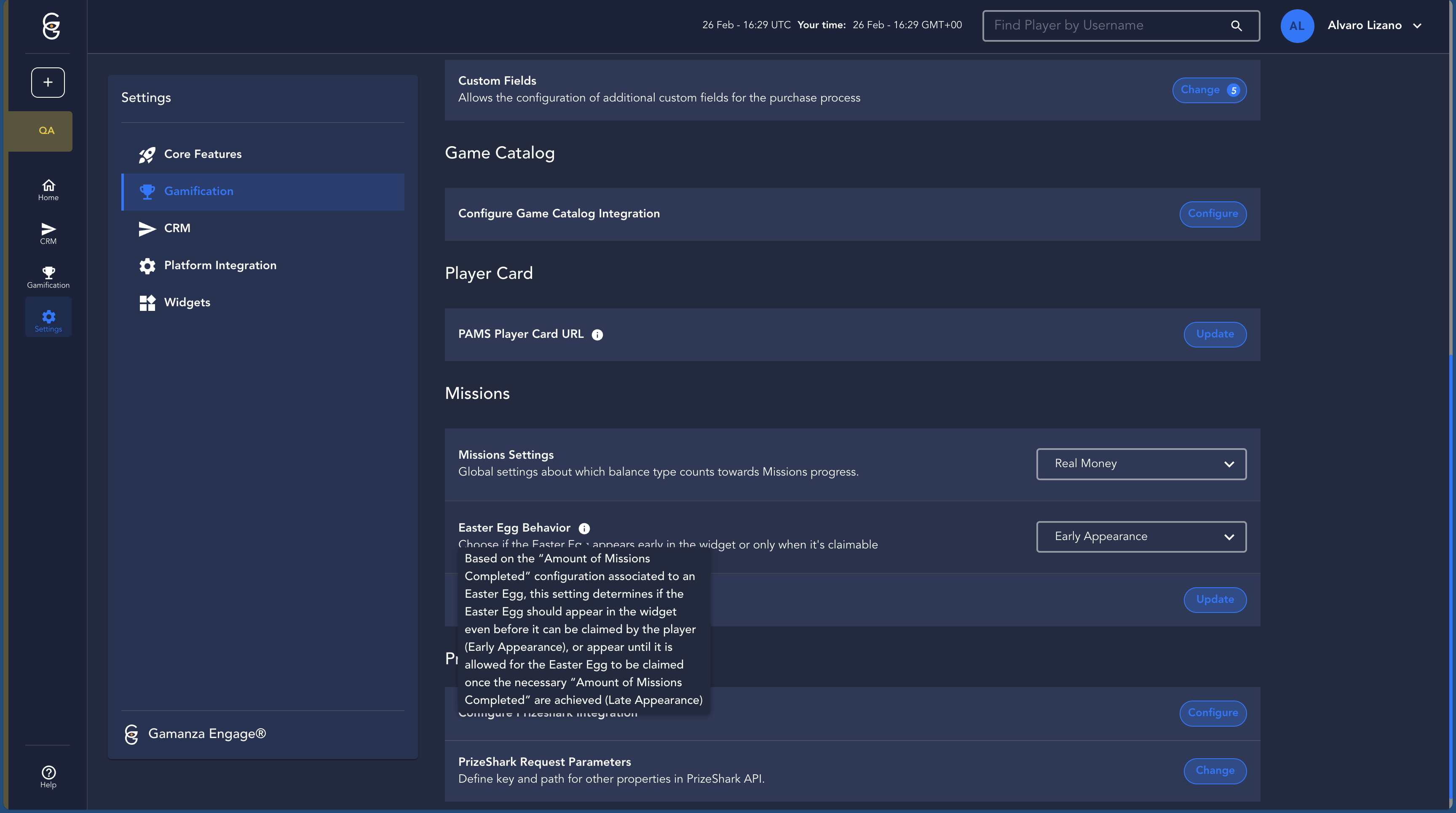Click info icon next to PAMS Player Card URL
The image size is (1456, 813).
(597, 335)
